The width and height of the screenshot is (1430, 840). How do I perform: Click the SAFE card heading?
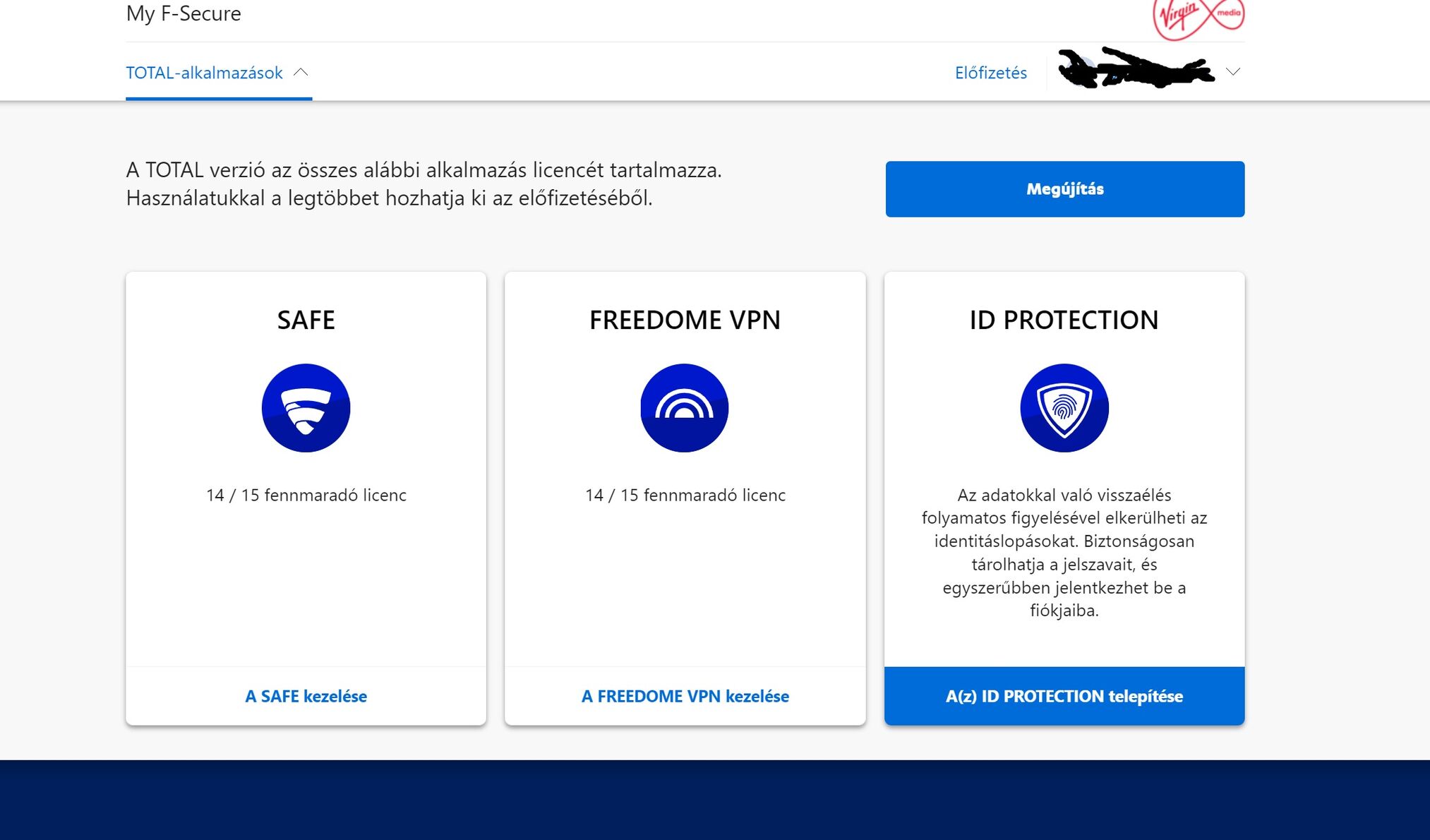[x=306, y=320]
